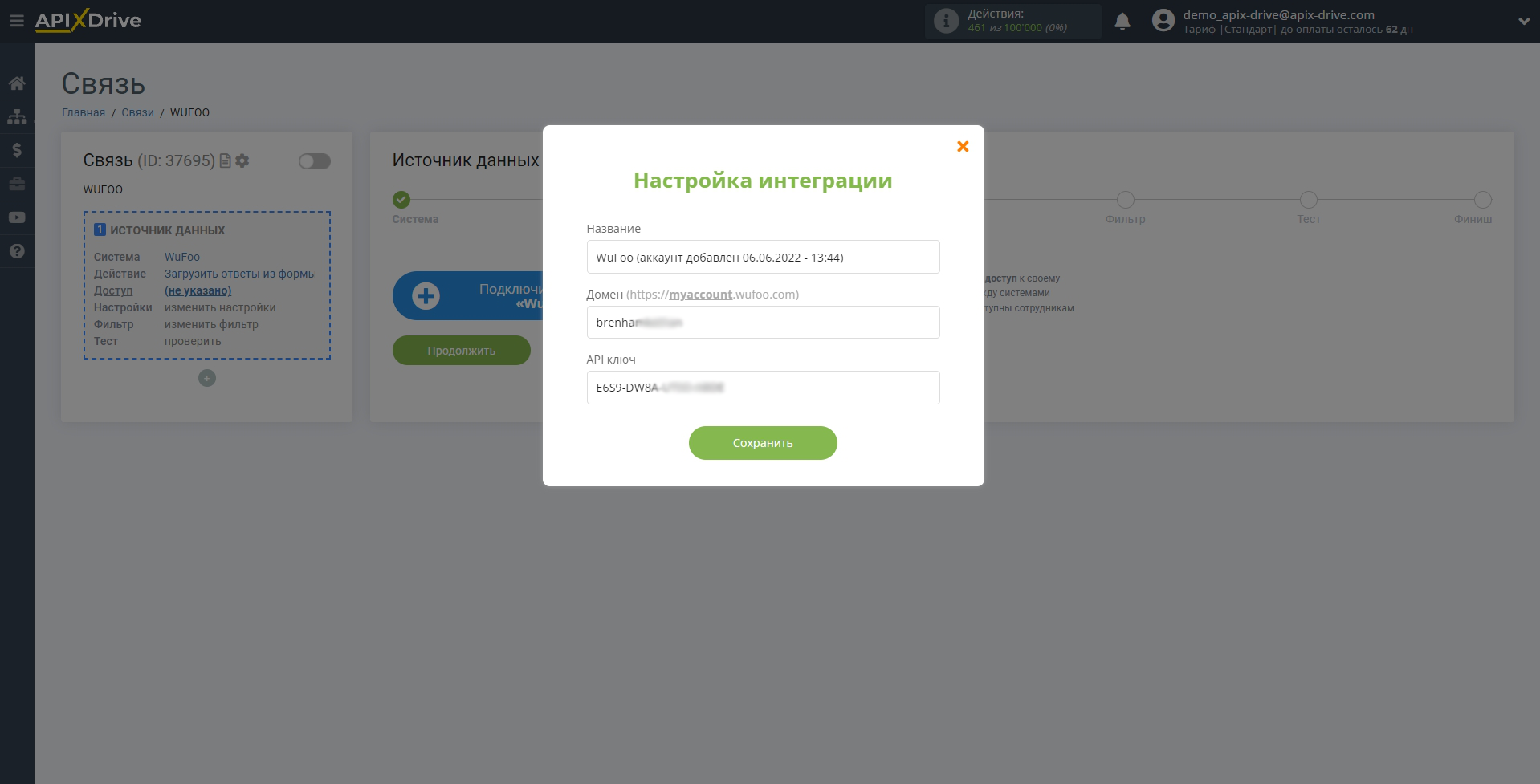The height and width of the screenshot is (784, 1540).
Task: Expand the account dropdown chevron
Action: (1524, 22)
